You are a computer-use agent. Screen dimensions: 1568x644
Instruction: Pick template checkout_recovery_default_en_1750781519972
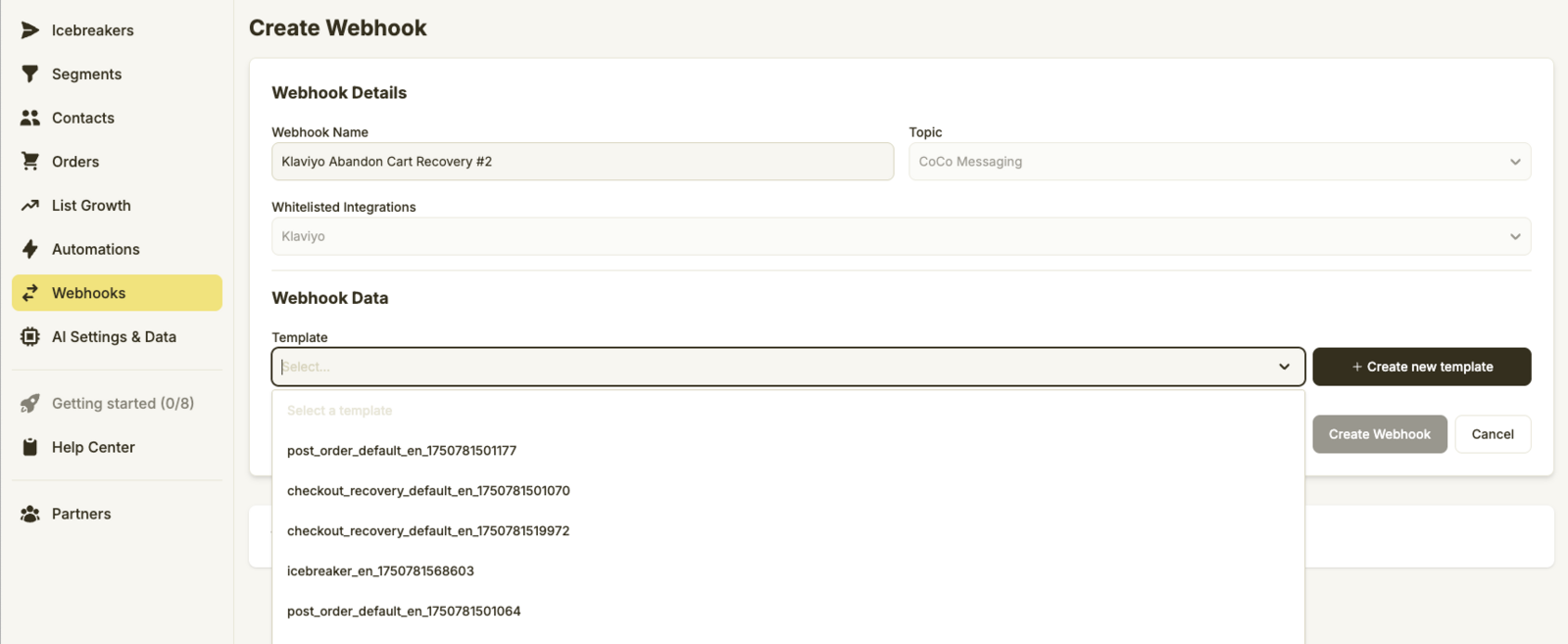point(428,531)
